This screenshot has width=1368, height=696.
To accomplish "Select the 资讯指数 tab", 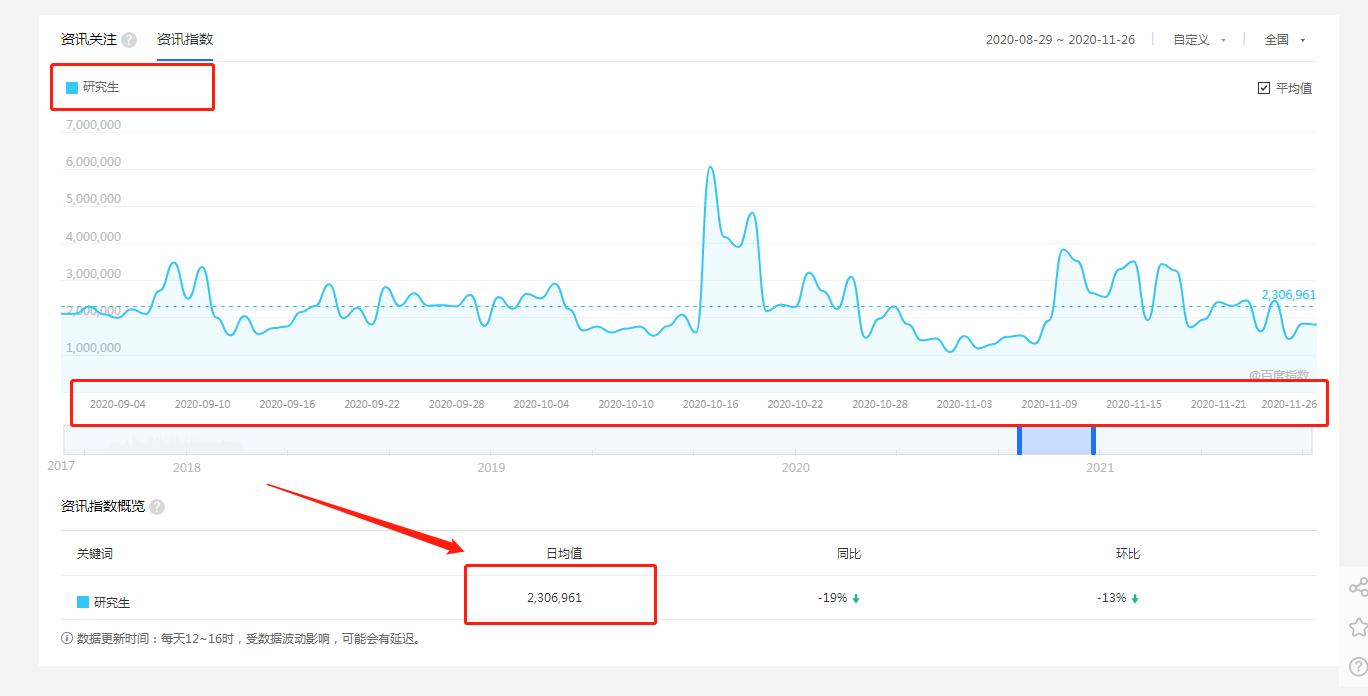I will coord(185,39).
